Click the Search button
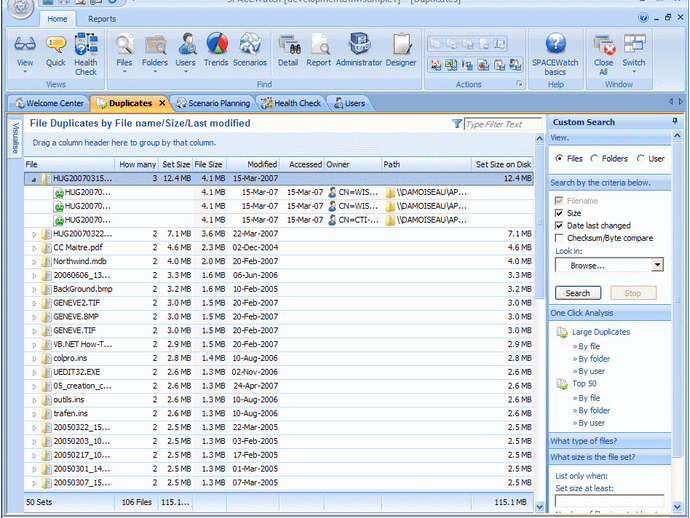This screenshot has height=518, width=690. pyautogui.click(x=578, y=293)
